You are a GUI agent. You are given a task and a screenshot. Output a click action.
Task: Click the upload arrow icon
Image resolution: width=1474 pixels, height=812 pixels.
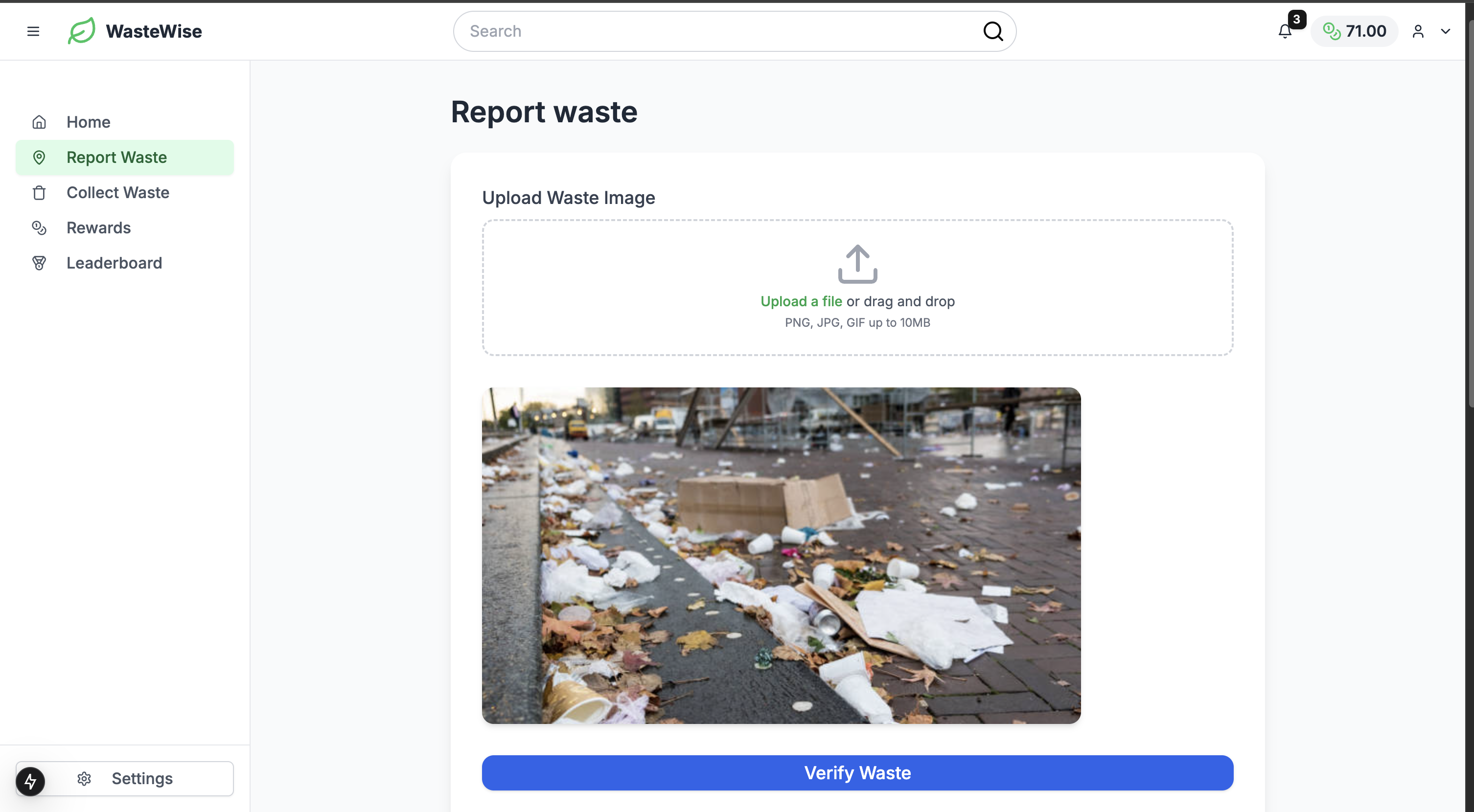point(857,264)
